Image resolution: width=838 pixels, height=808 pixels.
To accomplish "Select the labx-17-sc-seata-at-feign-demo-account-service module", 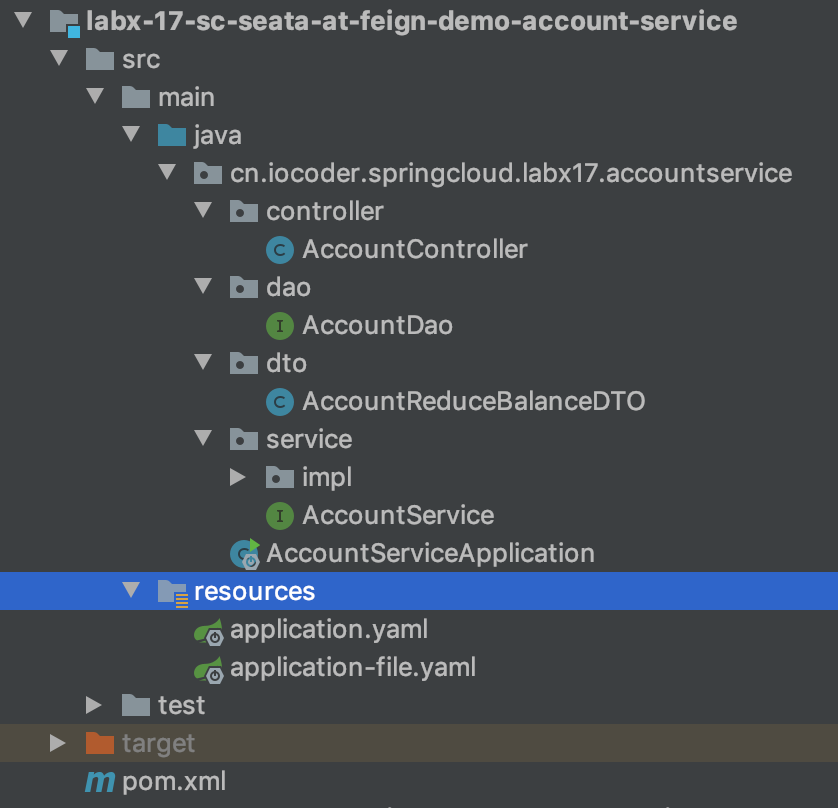I will [412, 20].
